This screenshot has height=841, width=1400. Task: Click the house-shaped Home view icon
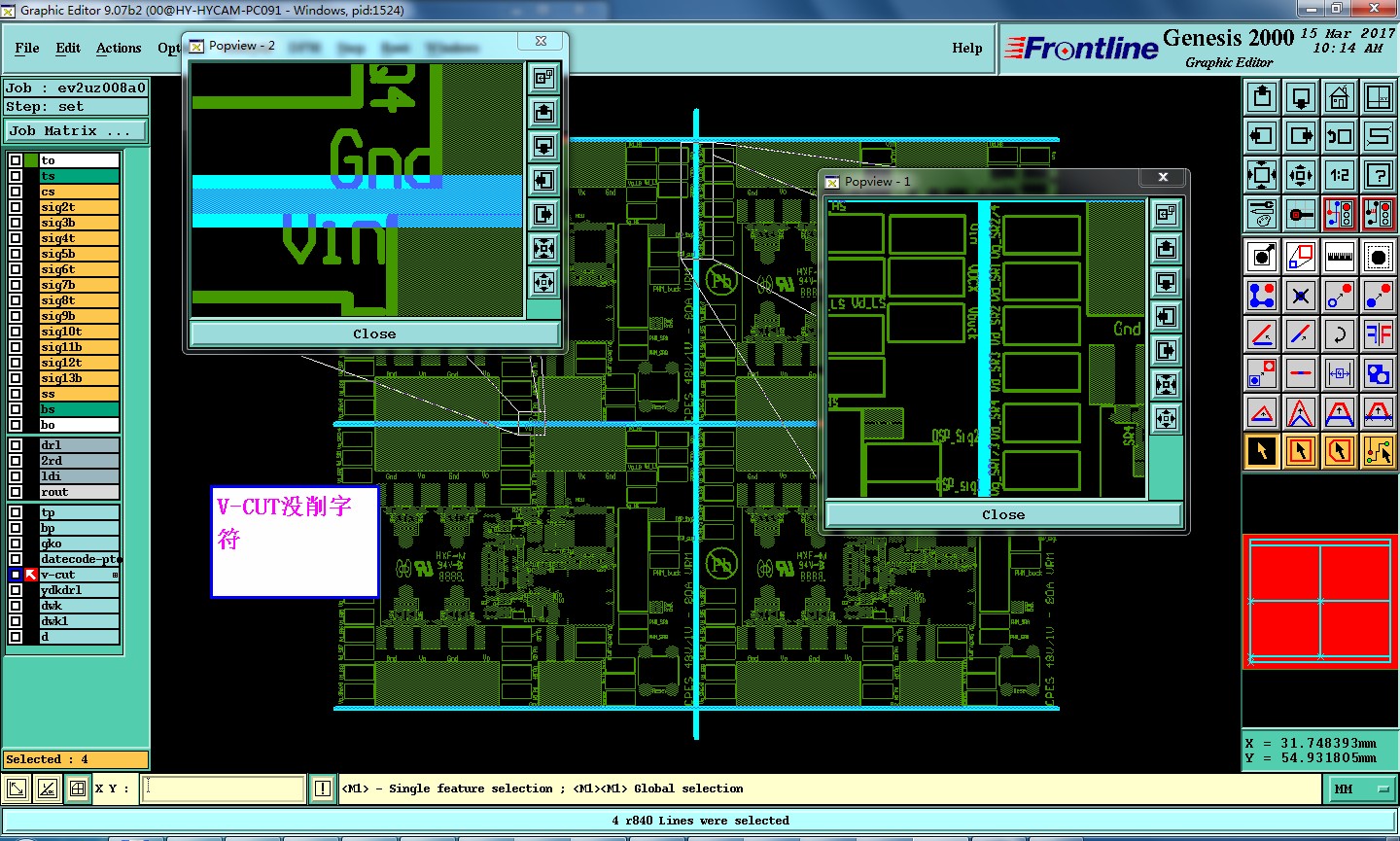(x=1339, y=97)
